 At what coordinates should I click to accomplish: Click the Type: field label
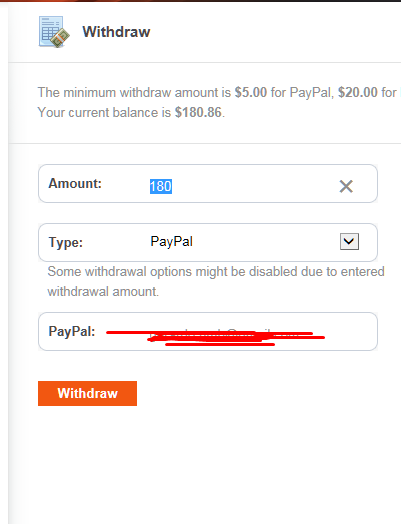tap(66, 242)
